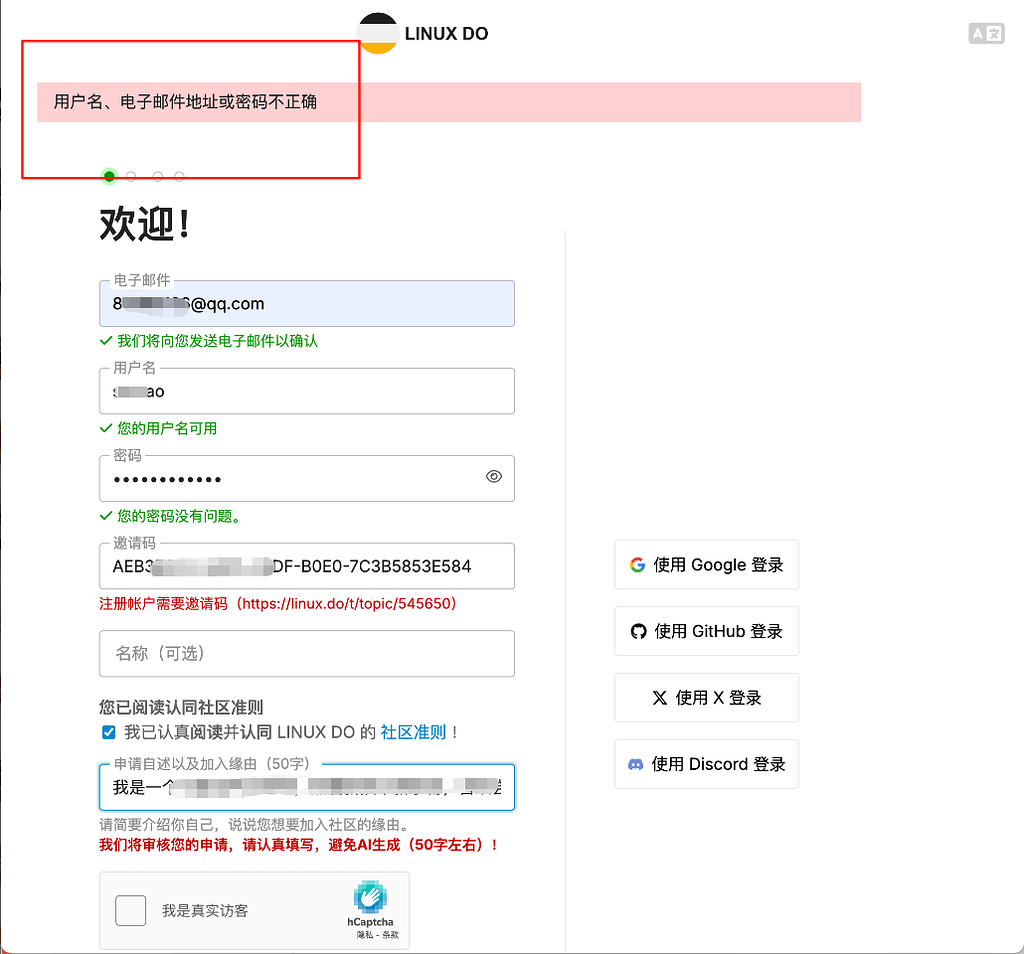Viewport: 1024px width, 954px height.
Task: Focus the 用户名 input field
Action: (307, 391)
